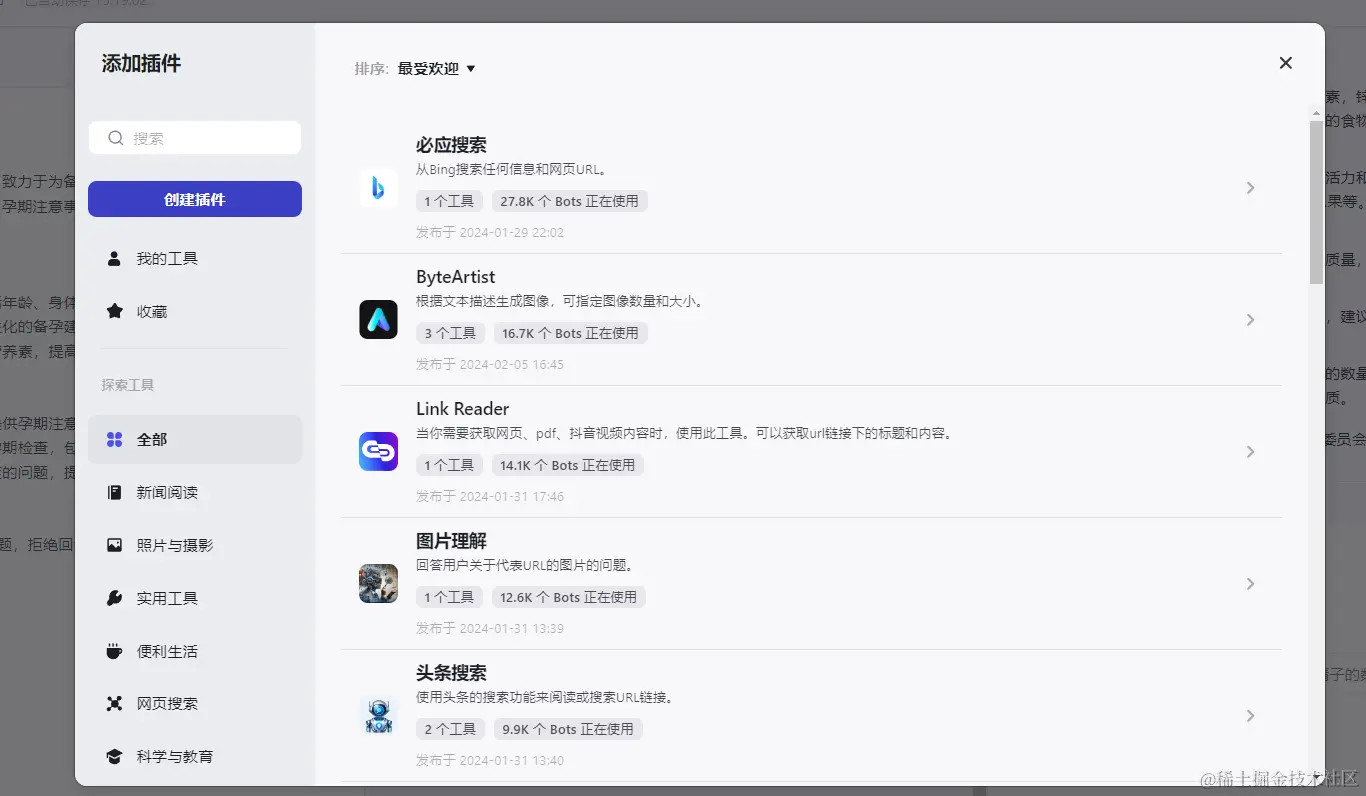Click the 2 个工具 tag on 头条搜索
Screen dimensions: 1366x796
(450, 729)
